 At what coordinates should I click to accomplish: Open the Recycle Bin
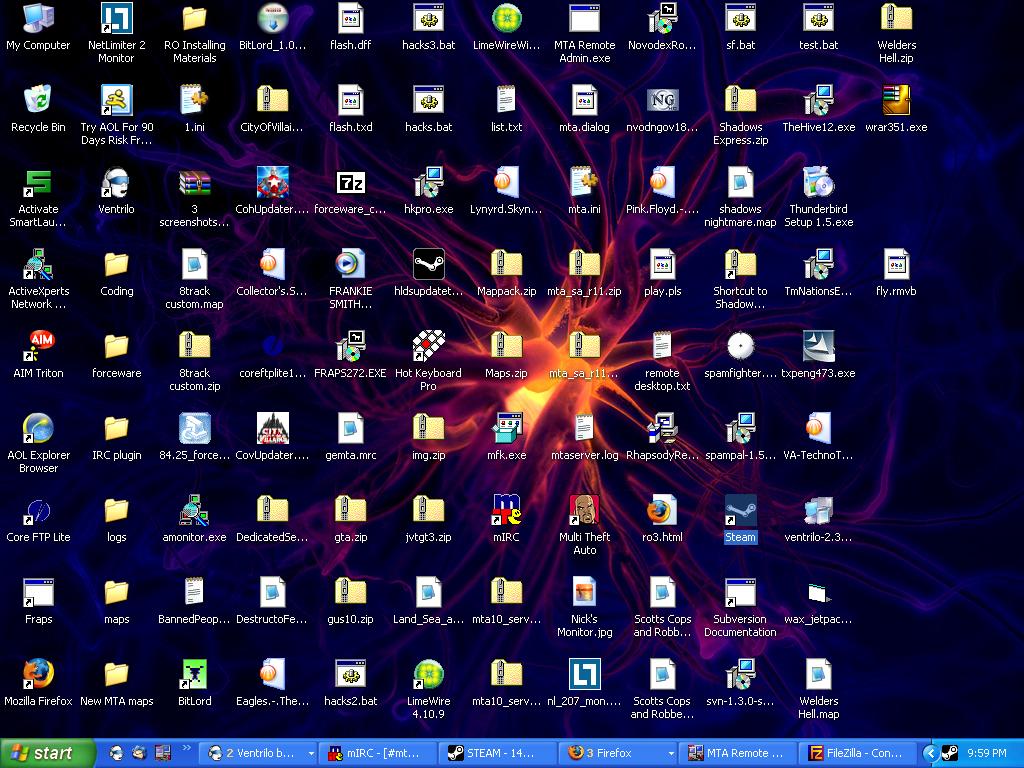38,102
